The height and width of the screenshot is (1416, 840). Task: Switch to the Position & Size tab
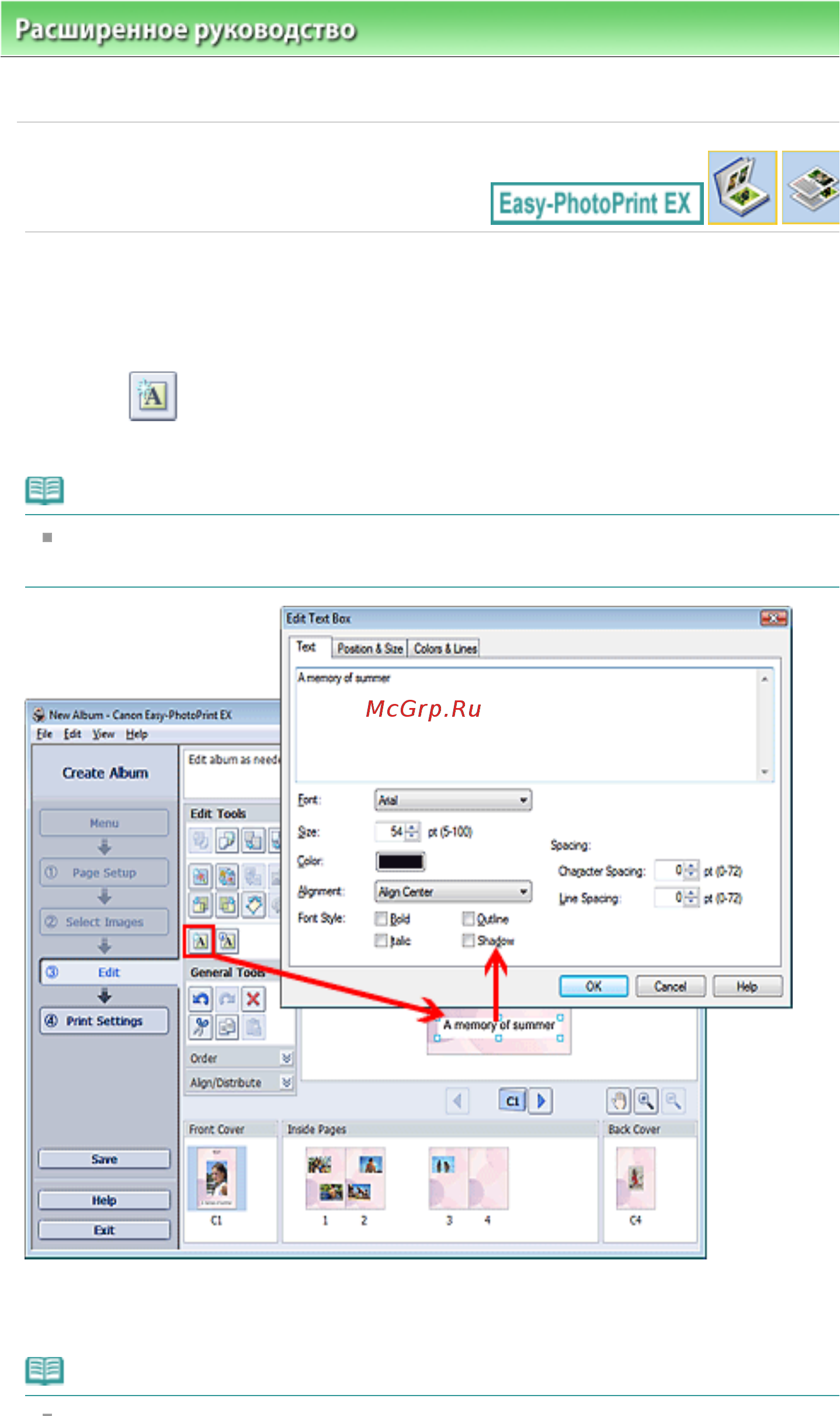(x=370, y=648)
